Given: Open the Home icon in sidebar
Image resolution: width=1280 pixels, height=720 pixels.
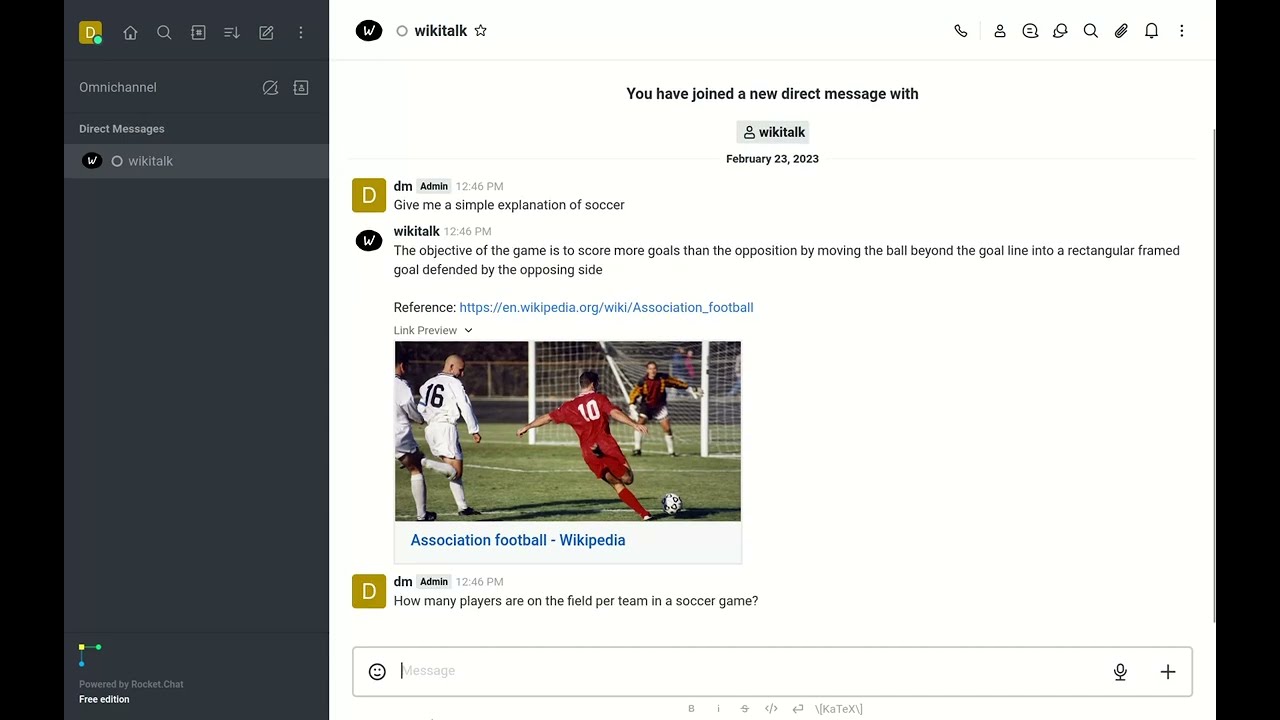Looking at the screenshot, I should pyautogui.click(x=130, y=33).
